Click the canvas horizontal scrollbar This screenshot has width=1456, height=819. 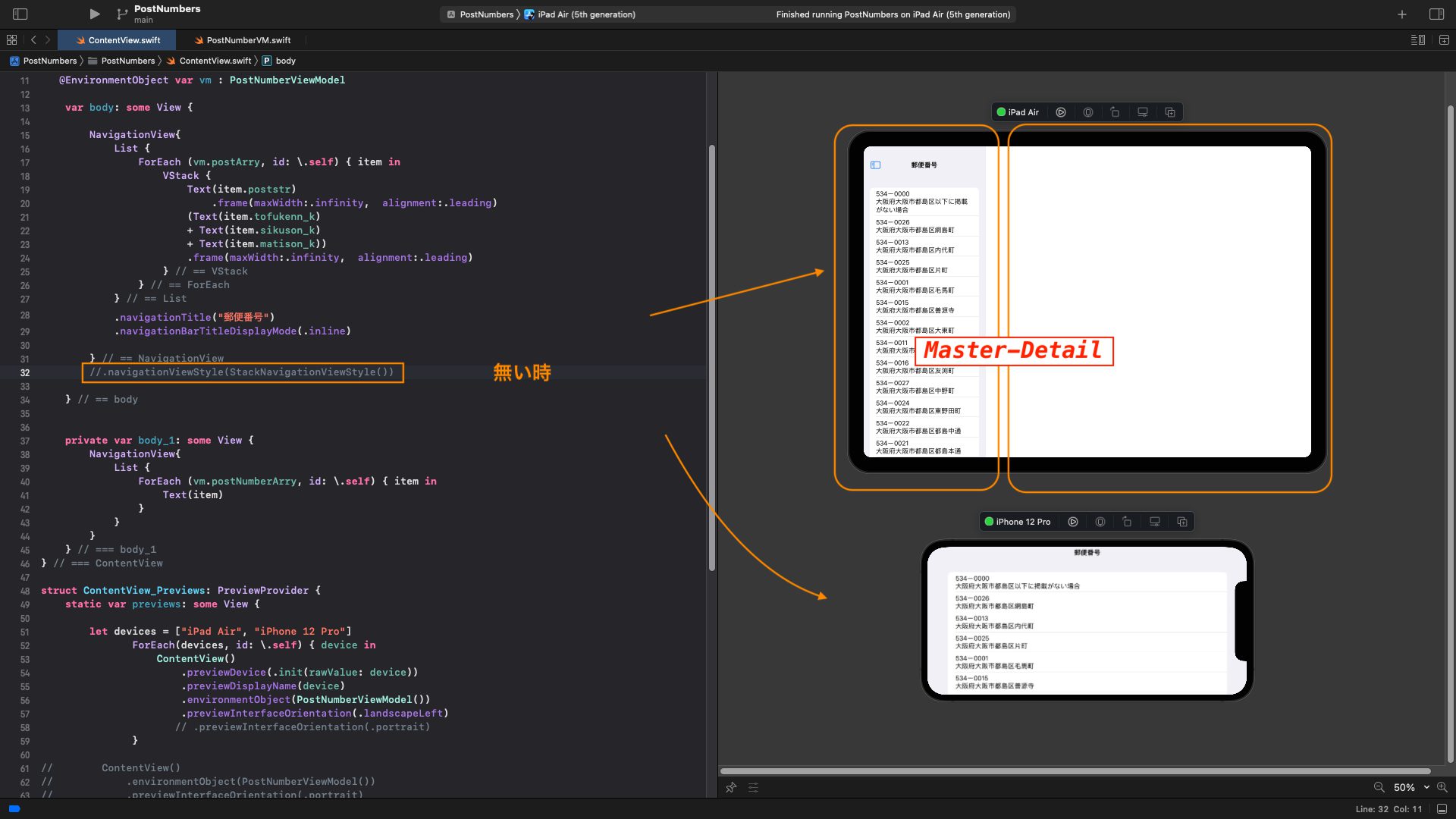(1075, 771)
